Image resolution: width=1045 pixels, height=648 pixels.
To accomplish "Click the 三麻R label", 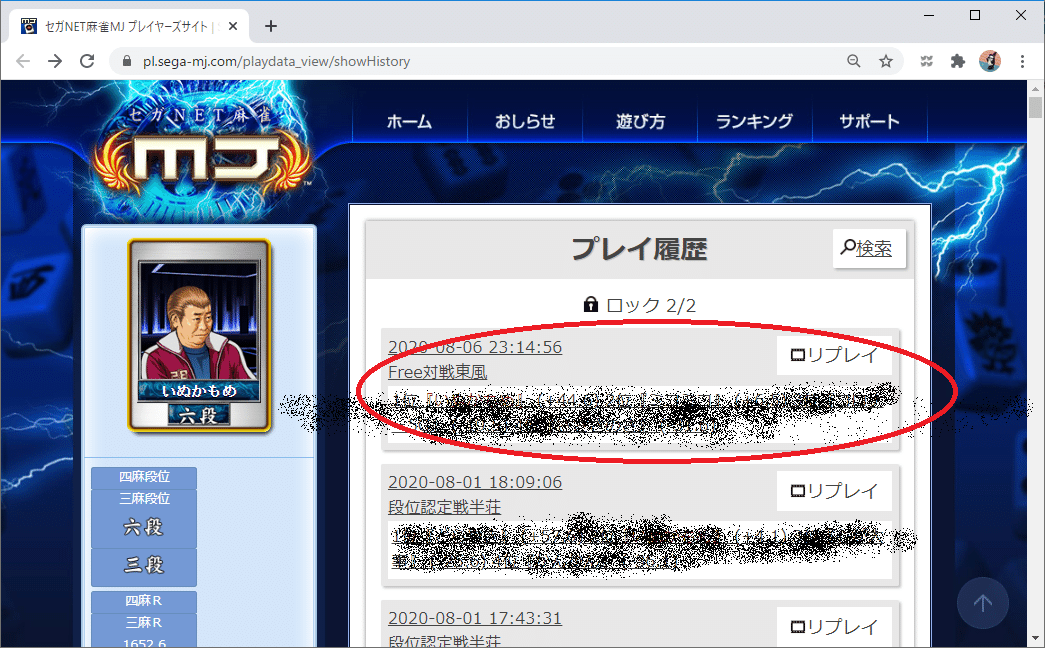I will pos(144,623).
